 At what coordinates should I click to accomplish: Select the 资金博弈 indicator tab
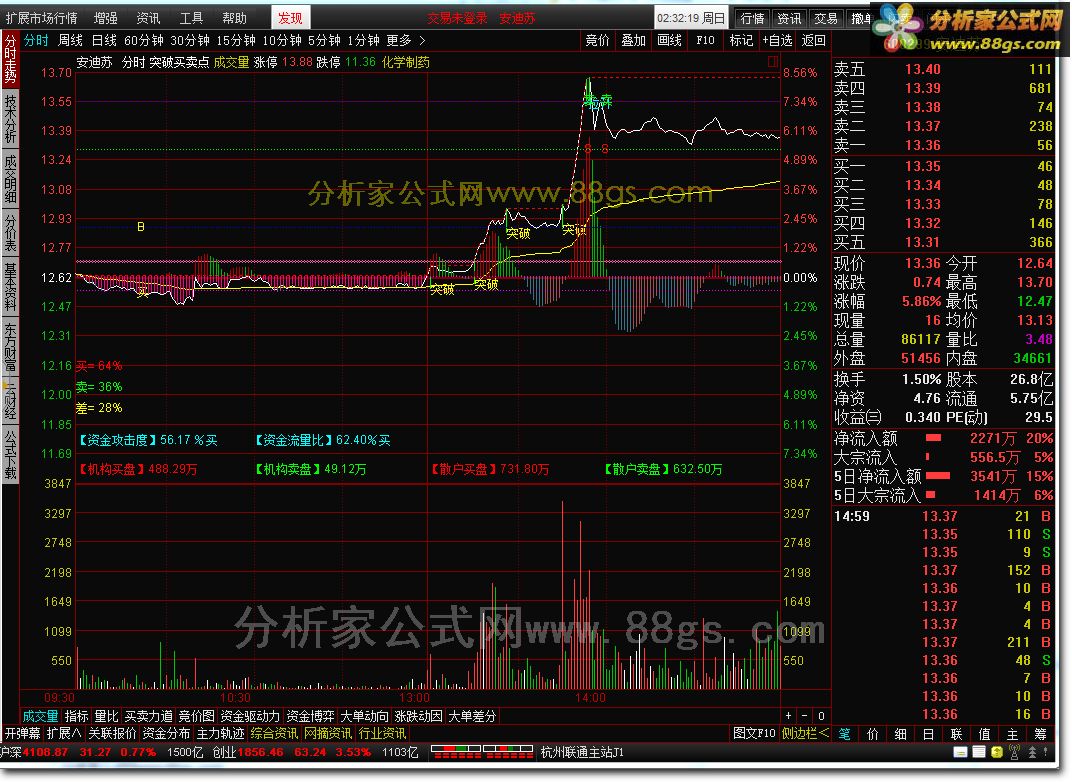pyautogui.click(x=310, y=716)
